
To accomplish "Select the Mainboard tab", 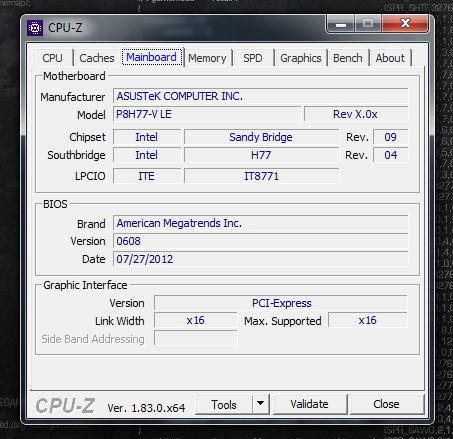I will (x=152, y=57).
